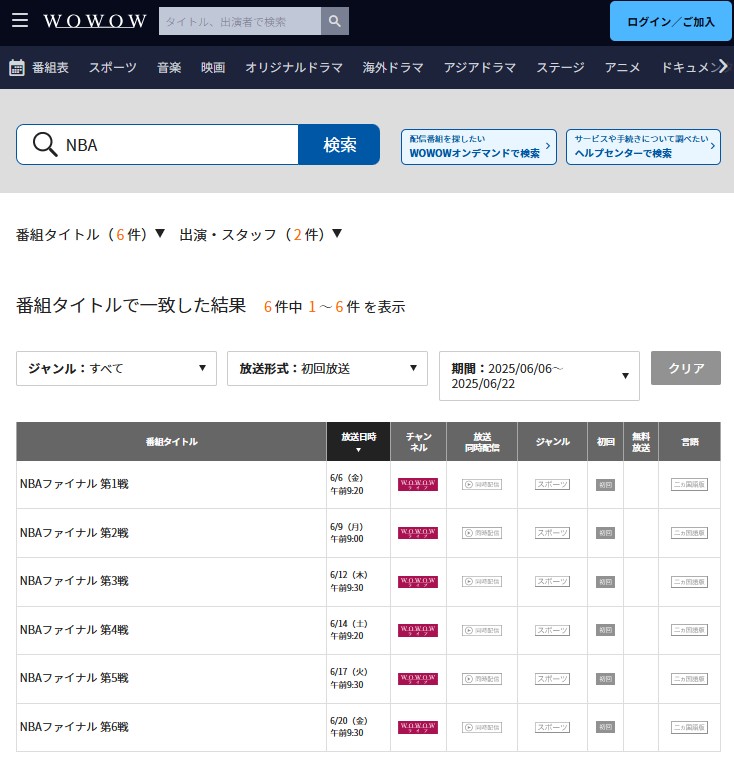This screenshot has height=770, width=734.
Task: Click the header search magnifier button
Action: pyautogui.click(x=335, y=21)
